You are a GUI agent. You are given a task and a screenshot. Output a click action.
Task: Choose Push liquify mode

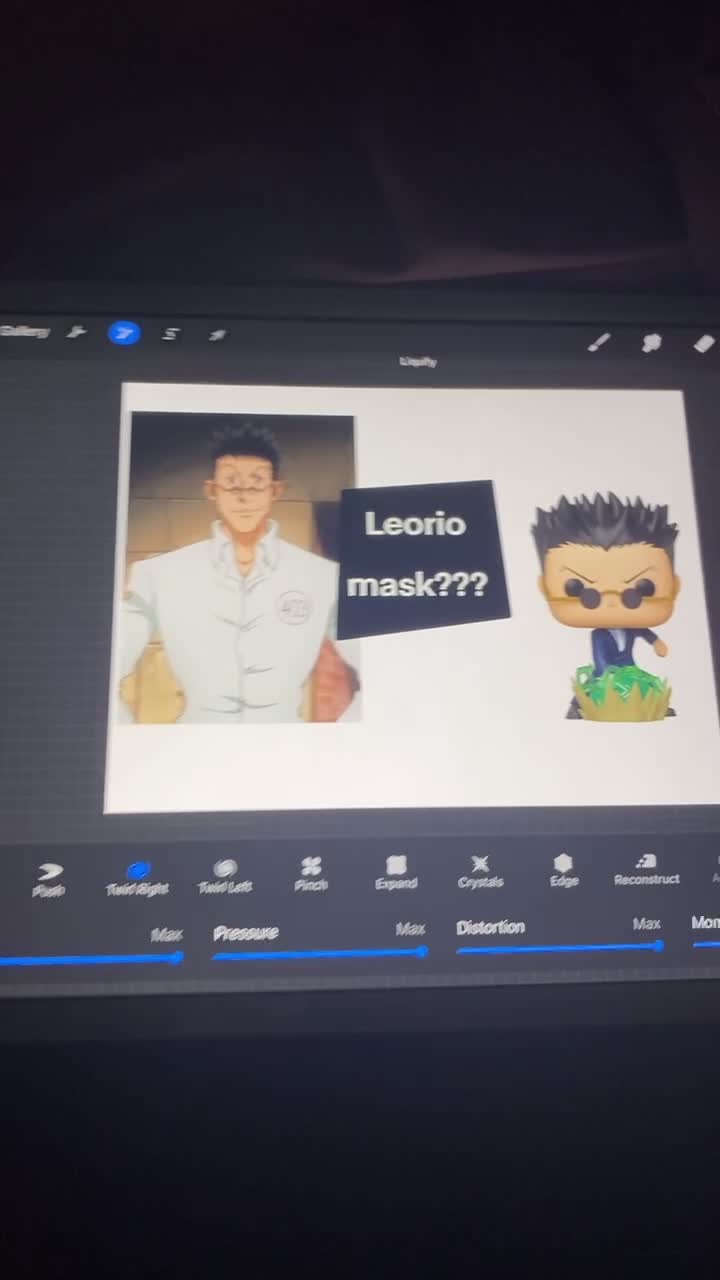48,880
